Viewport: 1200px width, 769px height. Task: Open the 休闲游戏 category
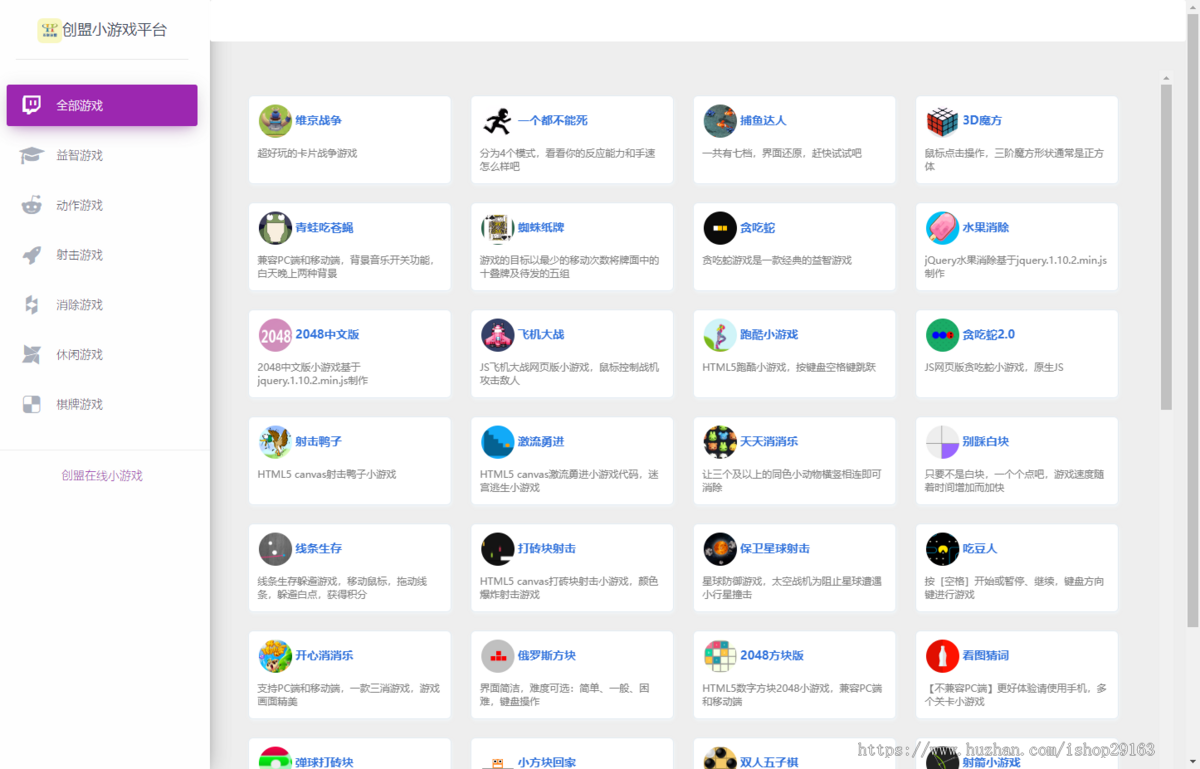tap(102, 355)
